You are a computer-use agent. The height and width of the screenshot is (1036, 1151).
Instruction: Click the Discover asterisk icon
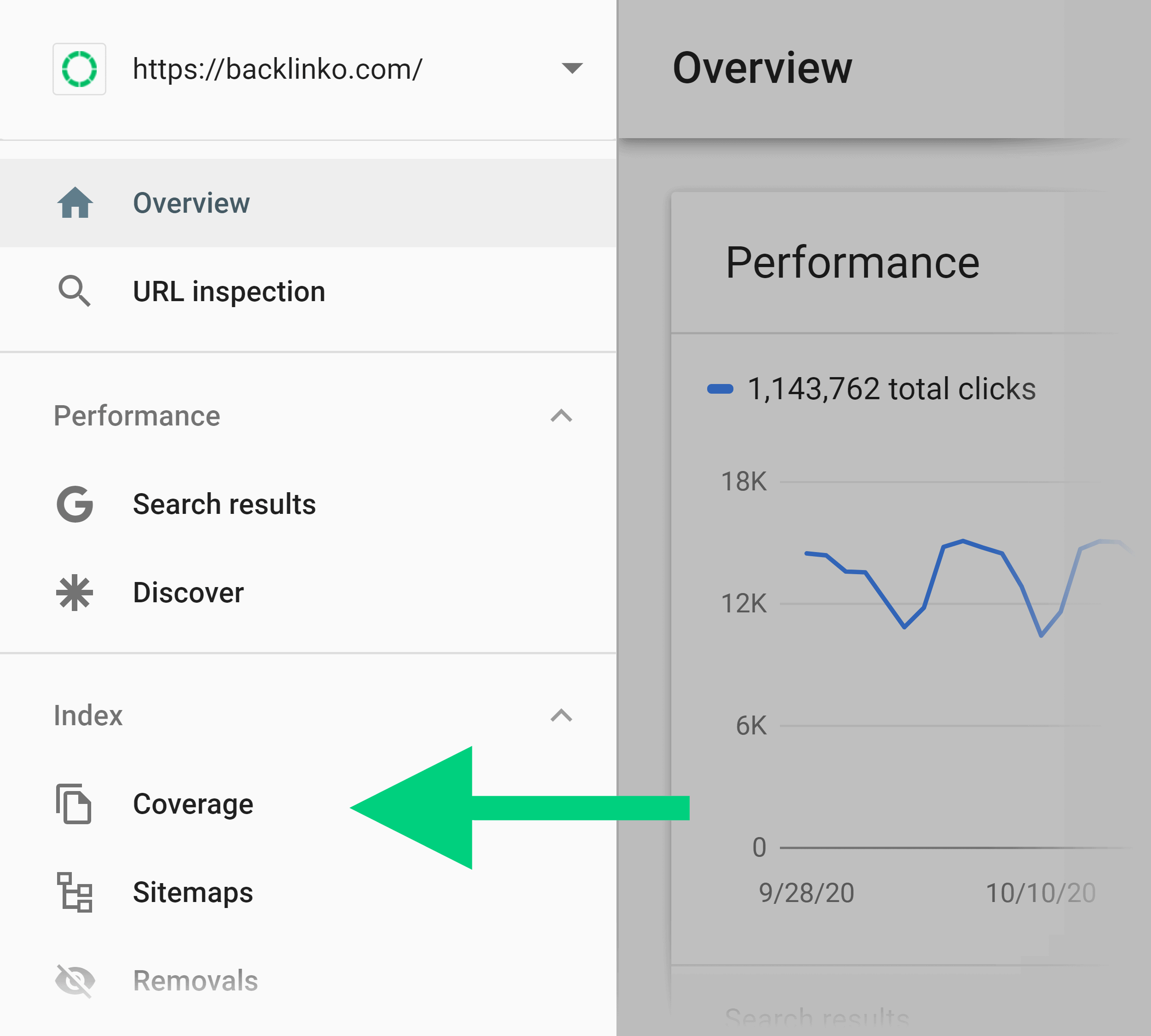pyautogui.click(x=75, y=593)
